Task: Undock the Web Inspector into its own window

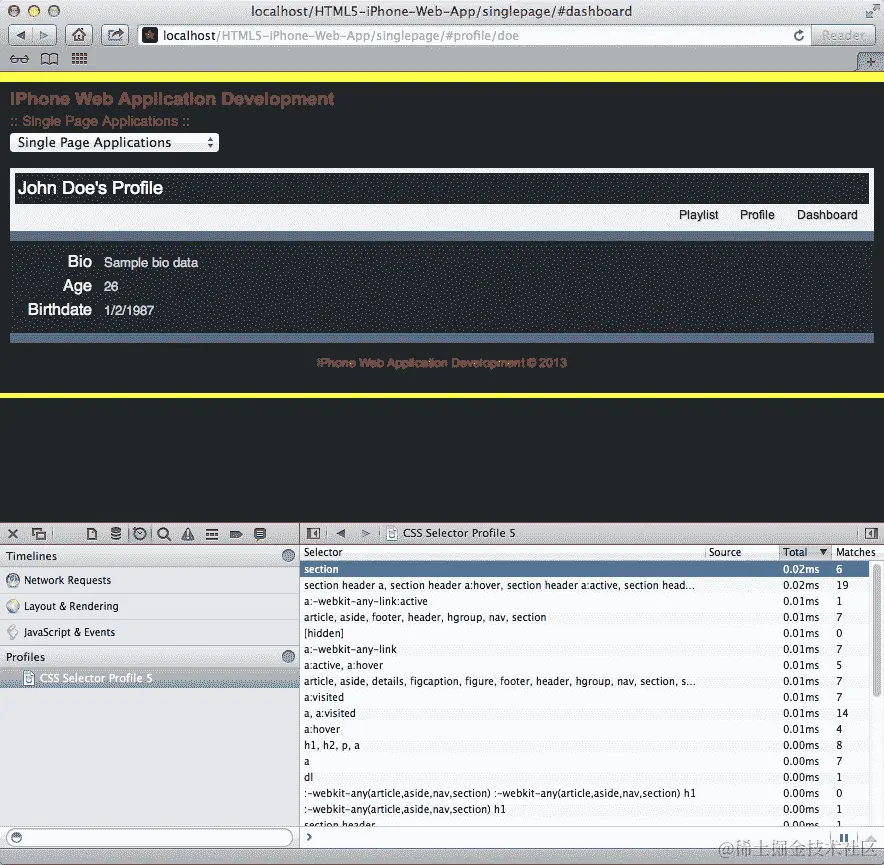Action: coord(39,533)
